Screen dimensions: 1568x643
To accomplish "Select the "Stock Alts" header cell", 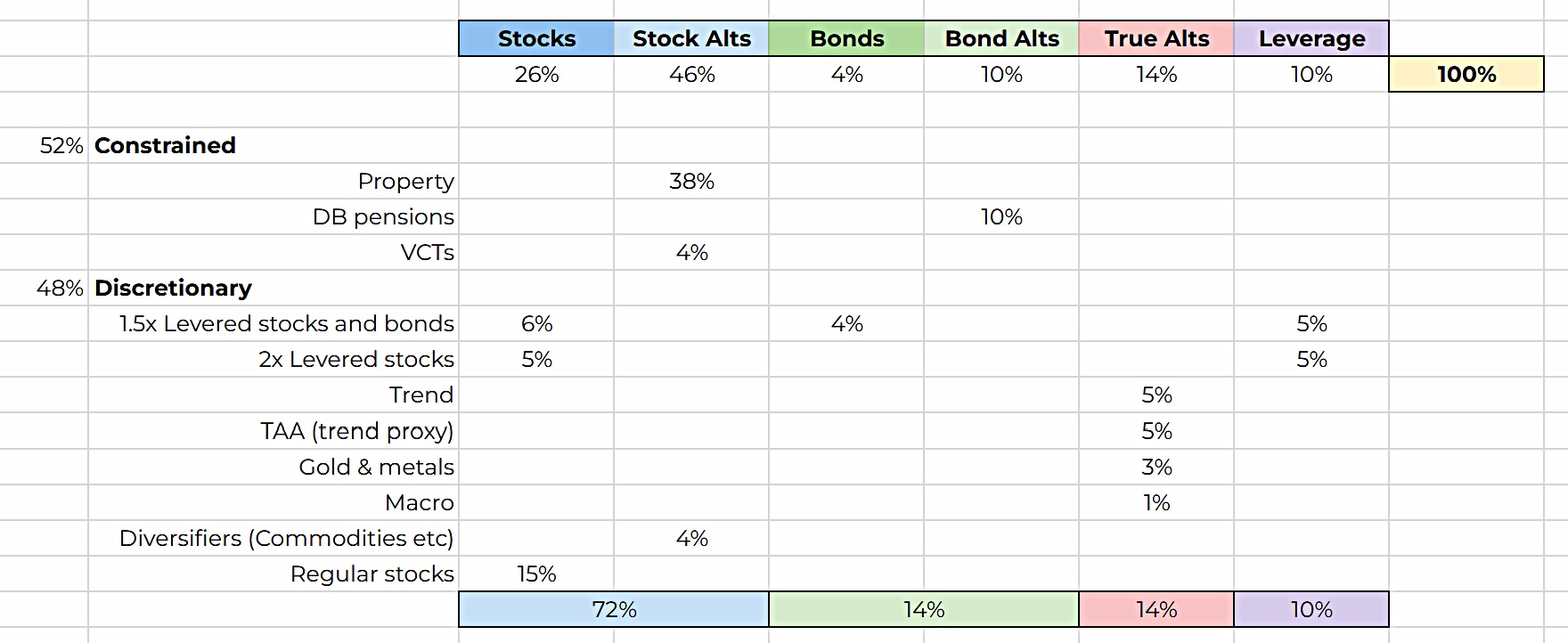I will click(x=691, y=38).
